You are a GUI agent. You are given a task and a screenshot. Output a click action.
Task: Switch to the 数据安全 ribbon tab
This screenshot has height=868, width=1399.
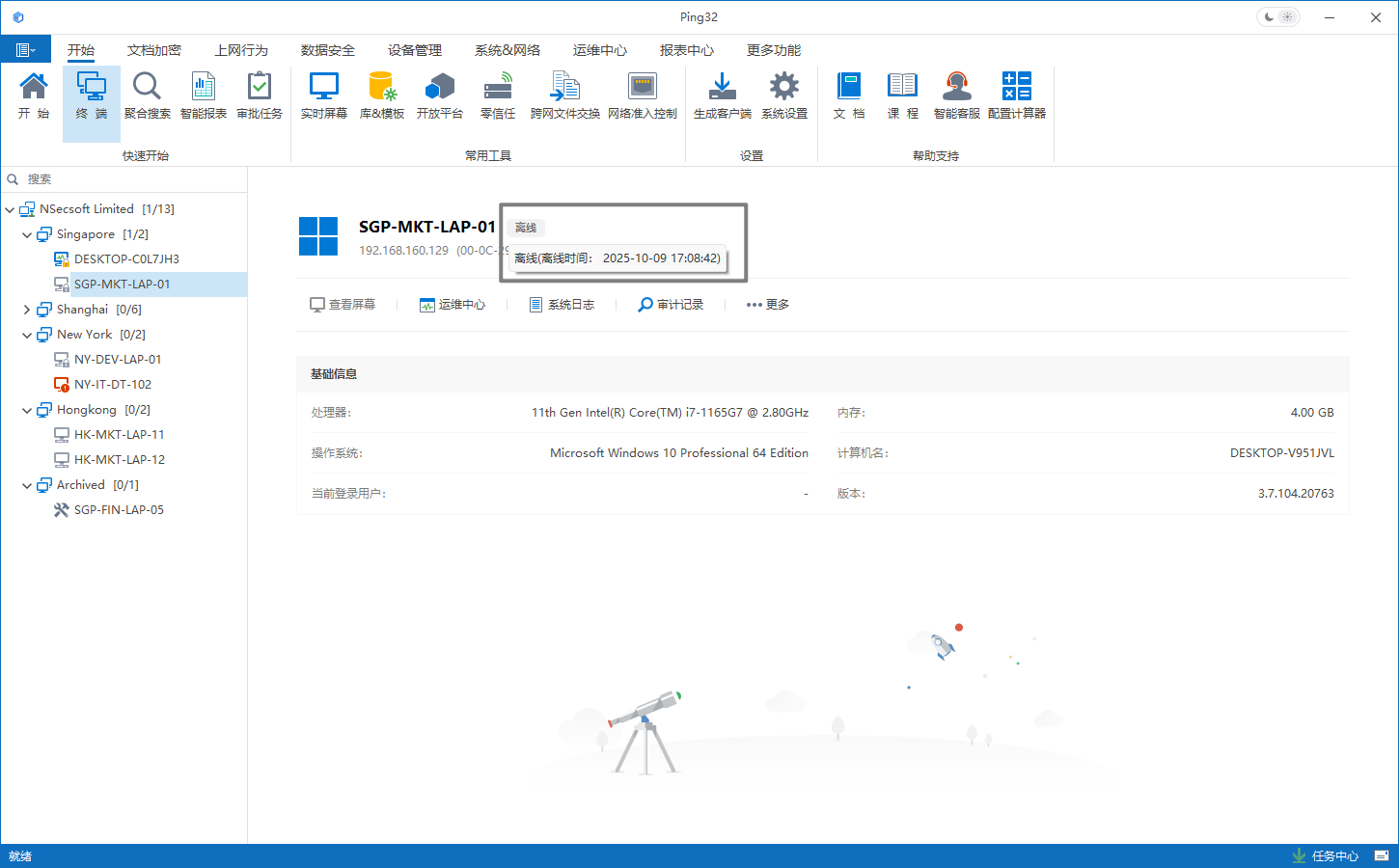[327, 50]
